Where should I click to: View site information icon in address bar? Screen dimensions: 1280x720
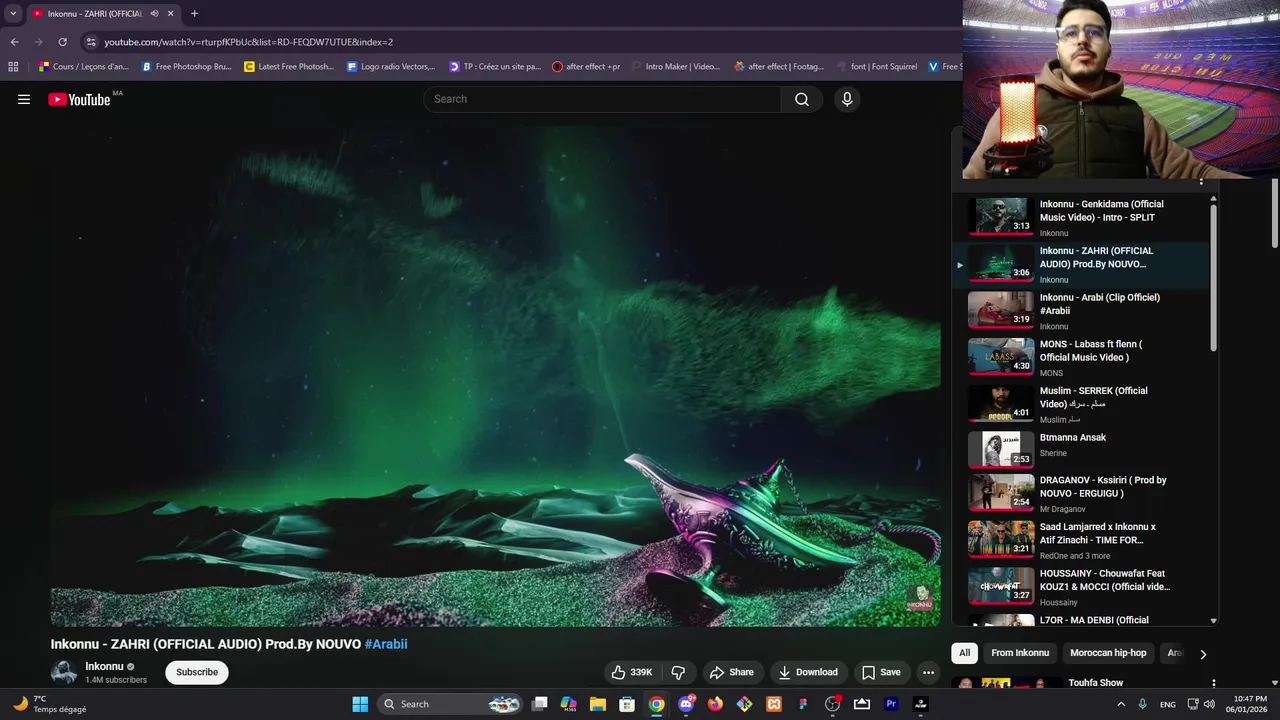coord(91,42)
